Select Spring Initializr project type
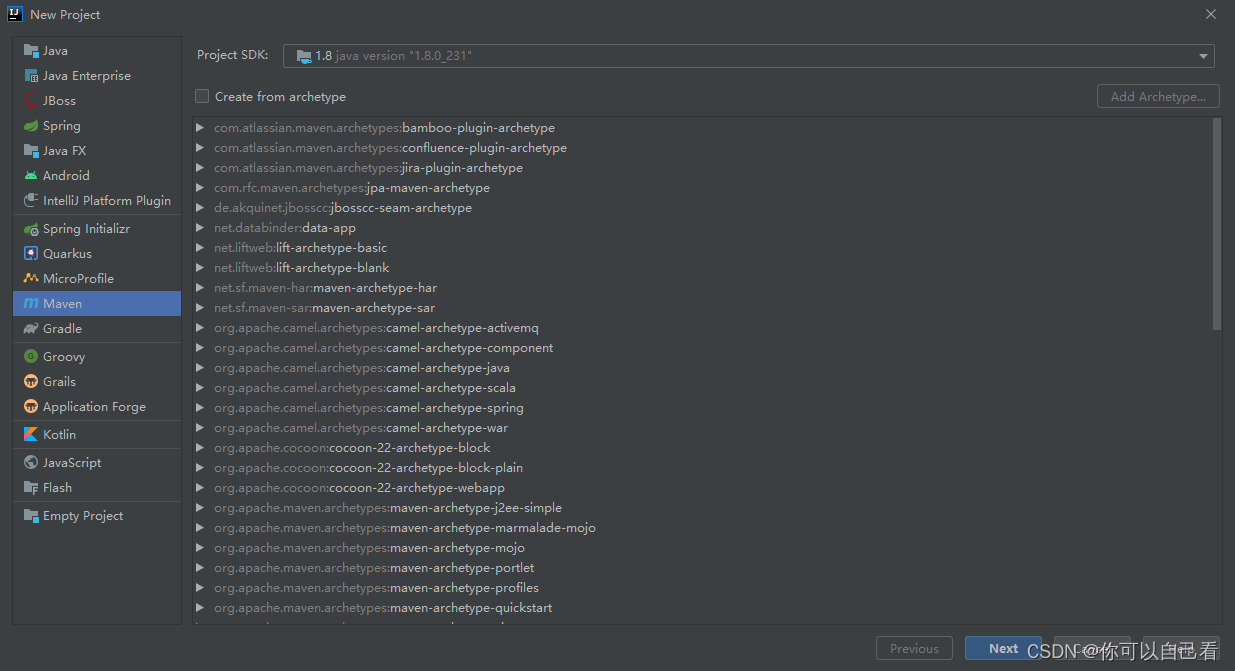1235x671 pixels. coord(97,229)
